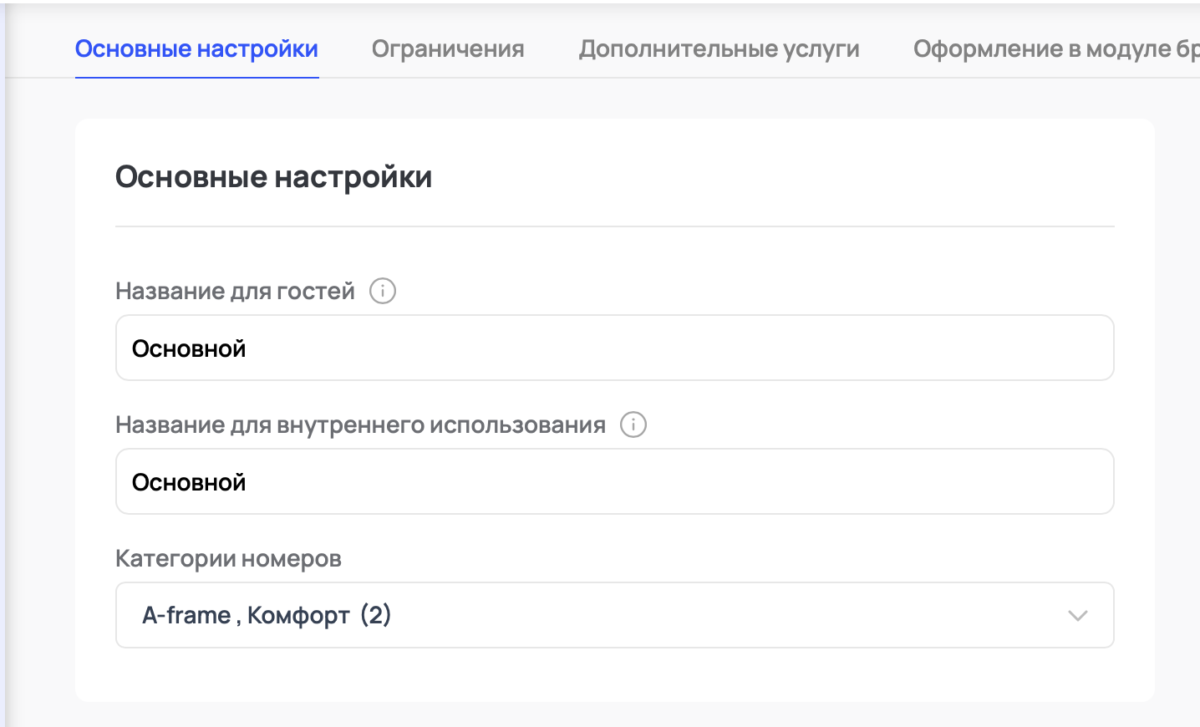
Task: Click the Категории номеров field label
Action: [228, 558]
